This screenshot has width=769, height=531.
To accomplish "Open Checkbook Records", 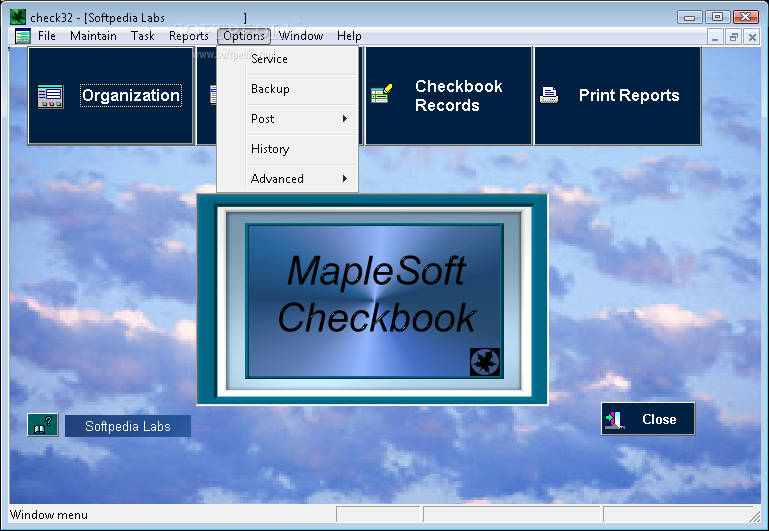I will (448, 96).
